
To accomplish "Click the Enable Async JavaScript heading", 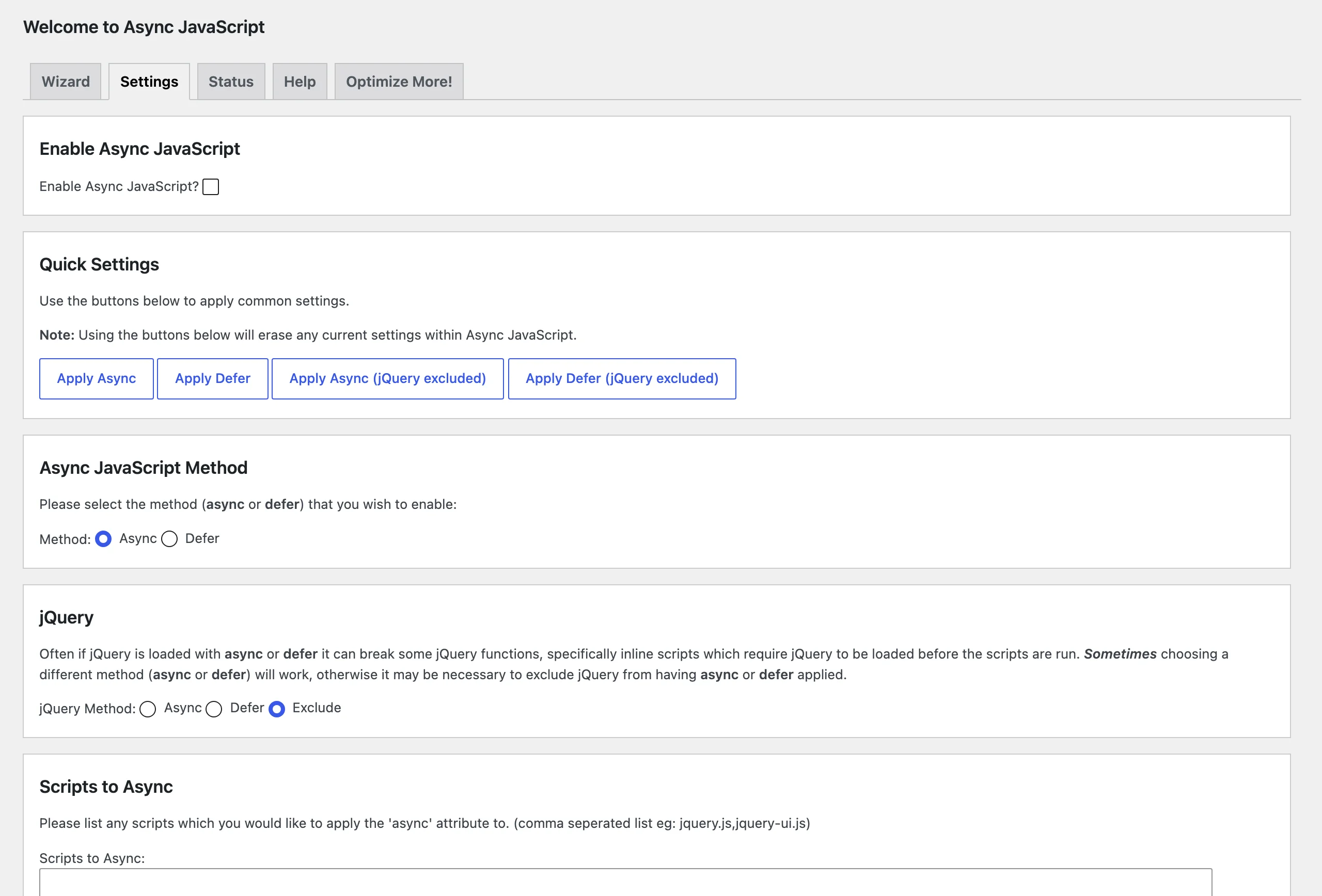I will point(139,149).
